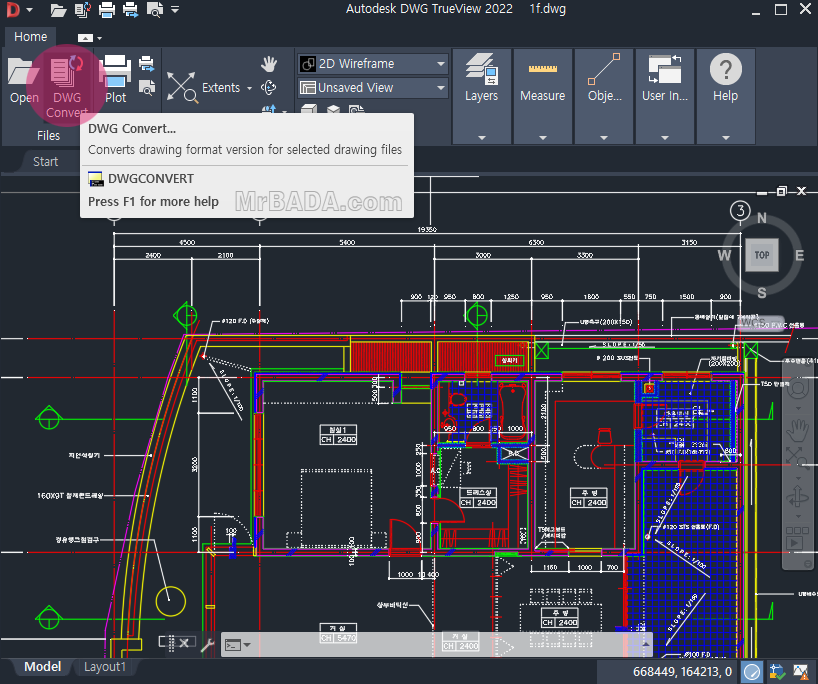Click coordinates readout 668449, 164213, 0
Screen dimensions: 818x684
coord(682,671)
